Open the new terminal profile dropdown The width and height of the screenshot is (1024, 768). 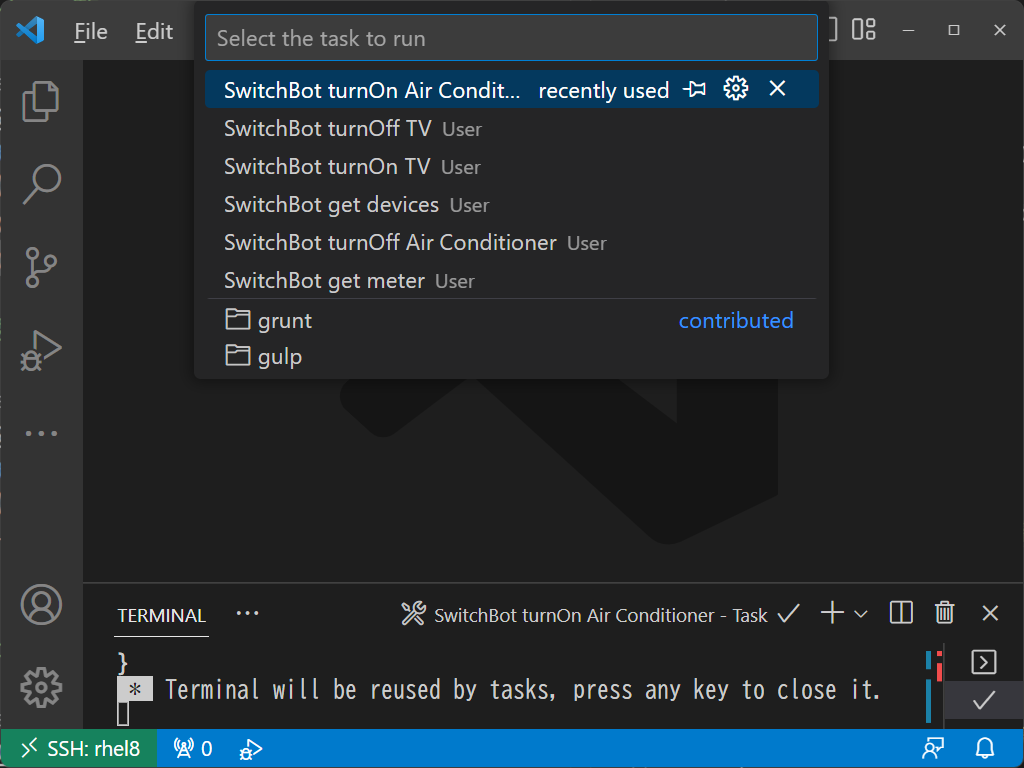[x=859, y=613]
